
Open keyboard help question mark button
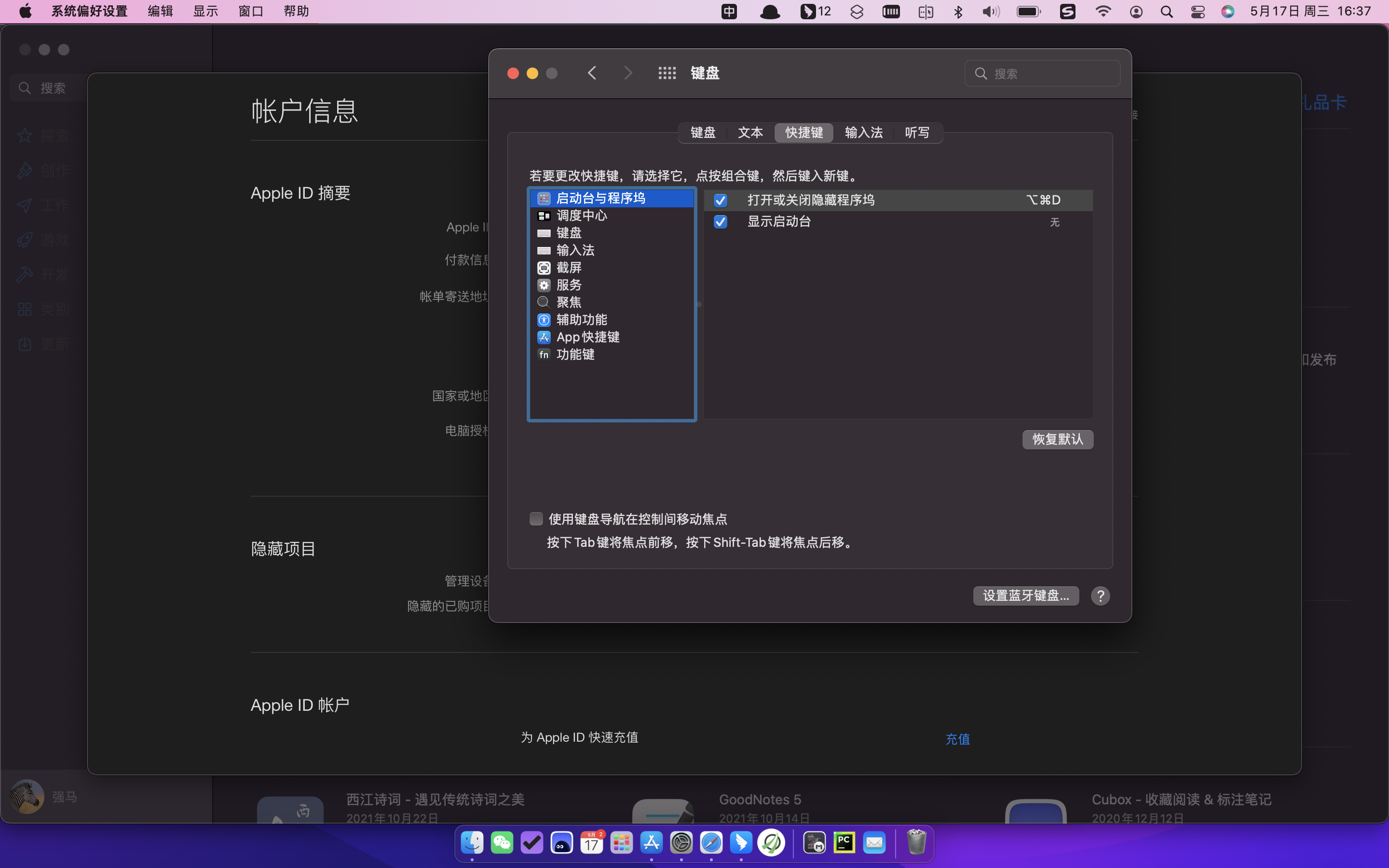tap(1100, 596)
